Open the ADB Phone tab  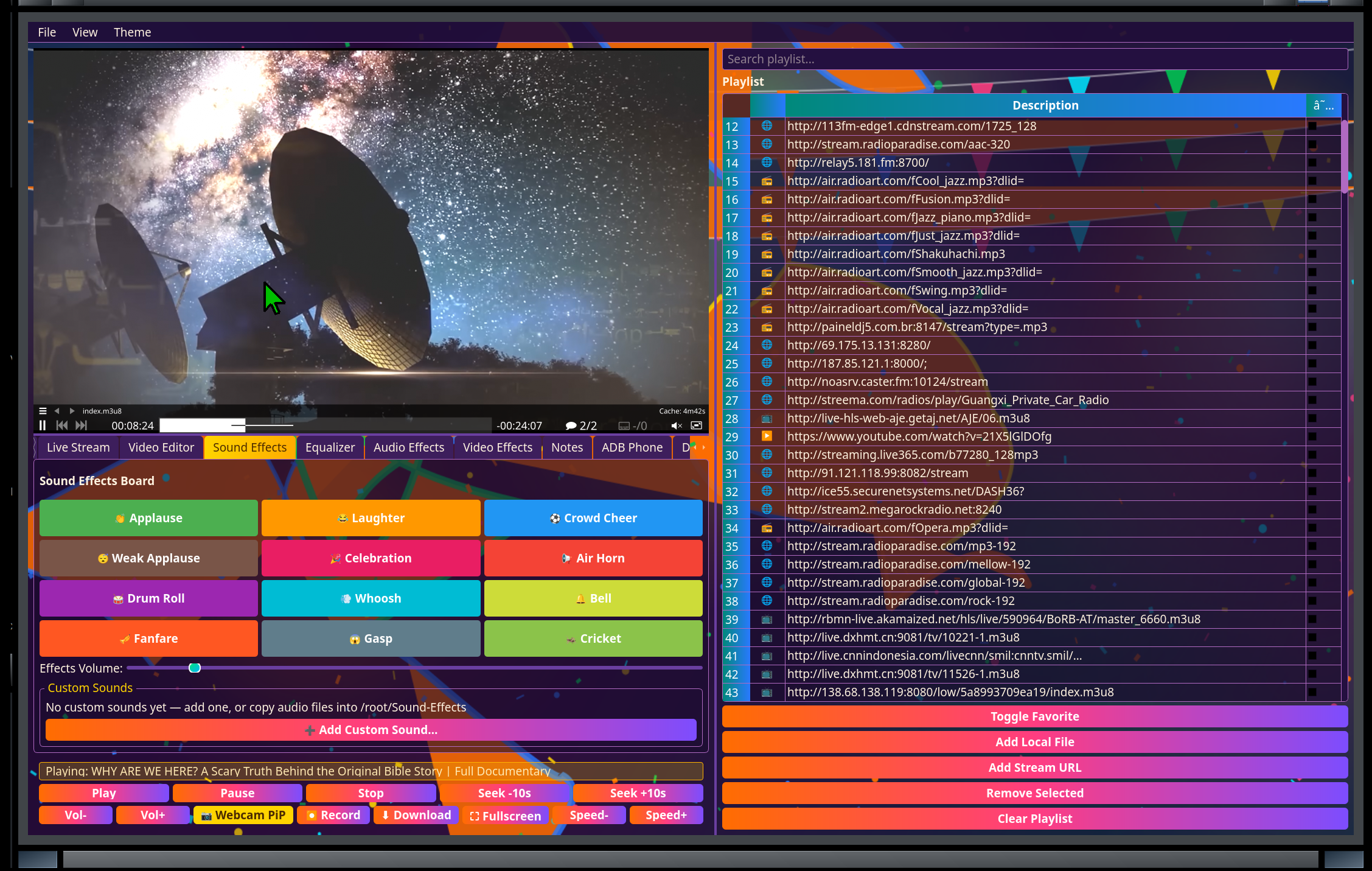[x=632, y=447]
